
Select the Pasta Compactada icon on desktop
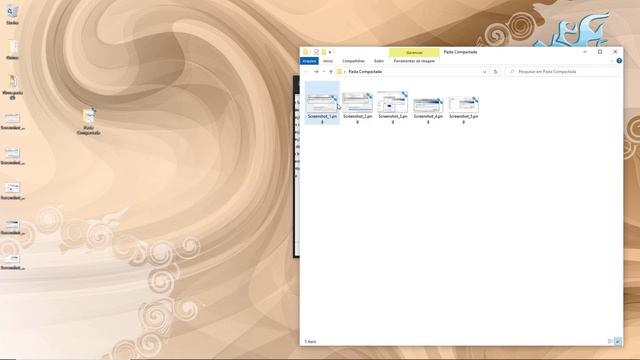89,122
